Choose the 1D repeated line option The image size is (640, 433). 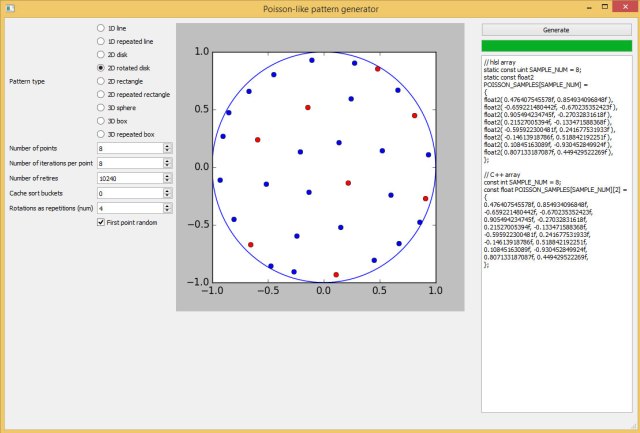[x=101, y=41]
